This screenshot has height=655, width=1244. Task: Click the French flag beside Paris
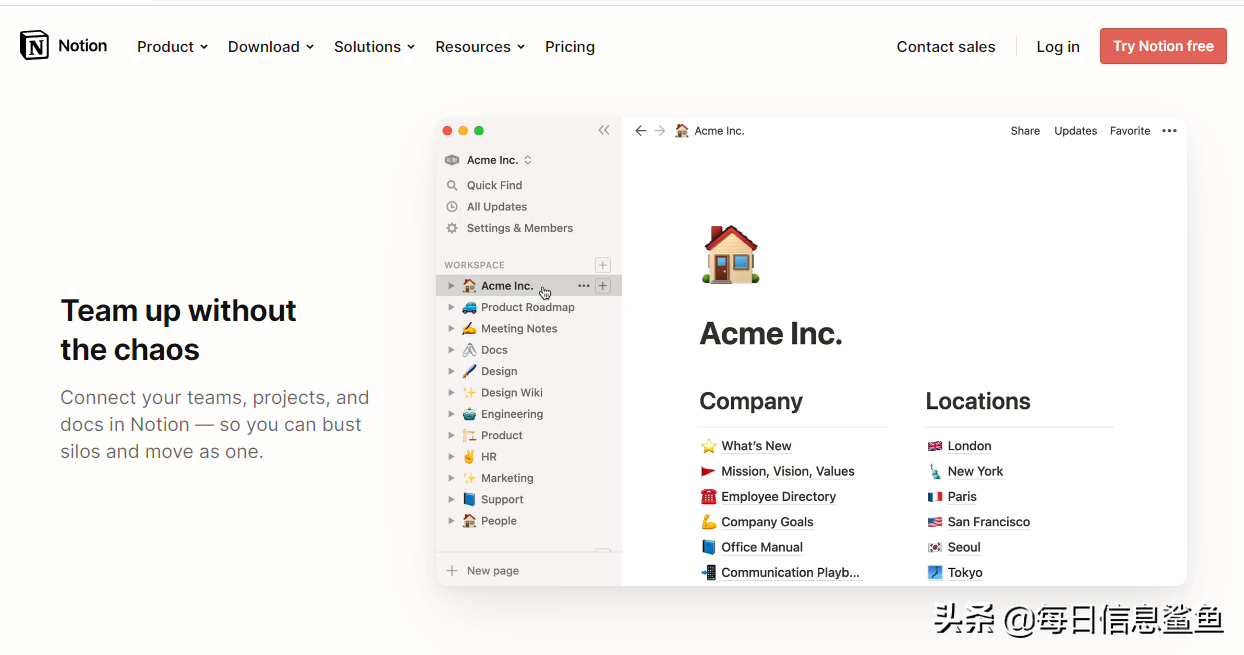pos(935,497)
